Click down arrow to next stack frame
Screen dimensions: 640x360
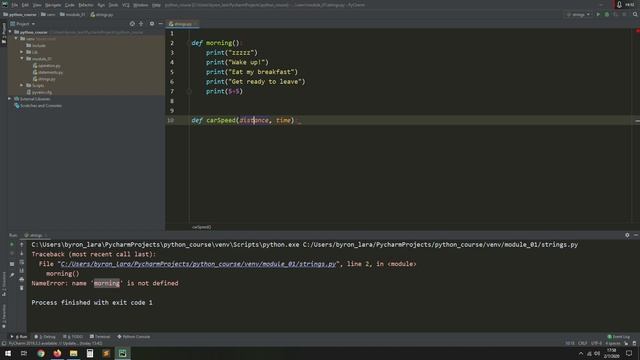(x=22, y=253)
